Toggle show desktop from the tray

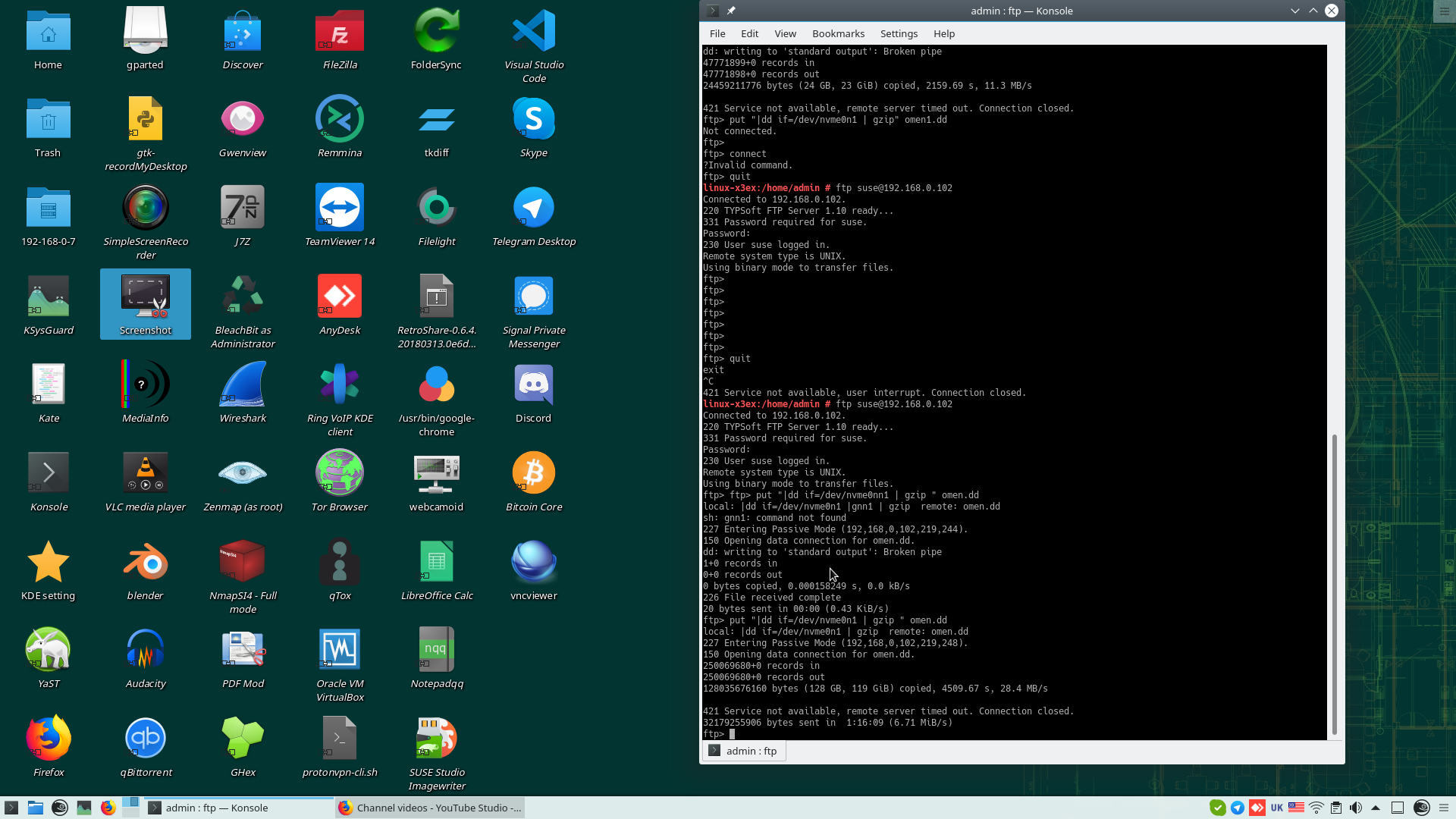pos(1397,808)
